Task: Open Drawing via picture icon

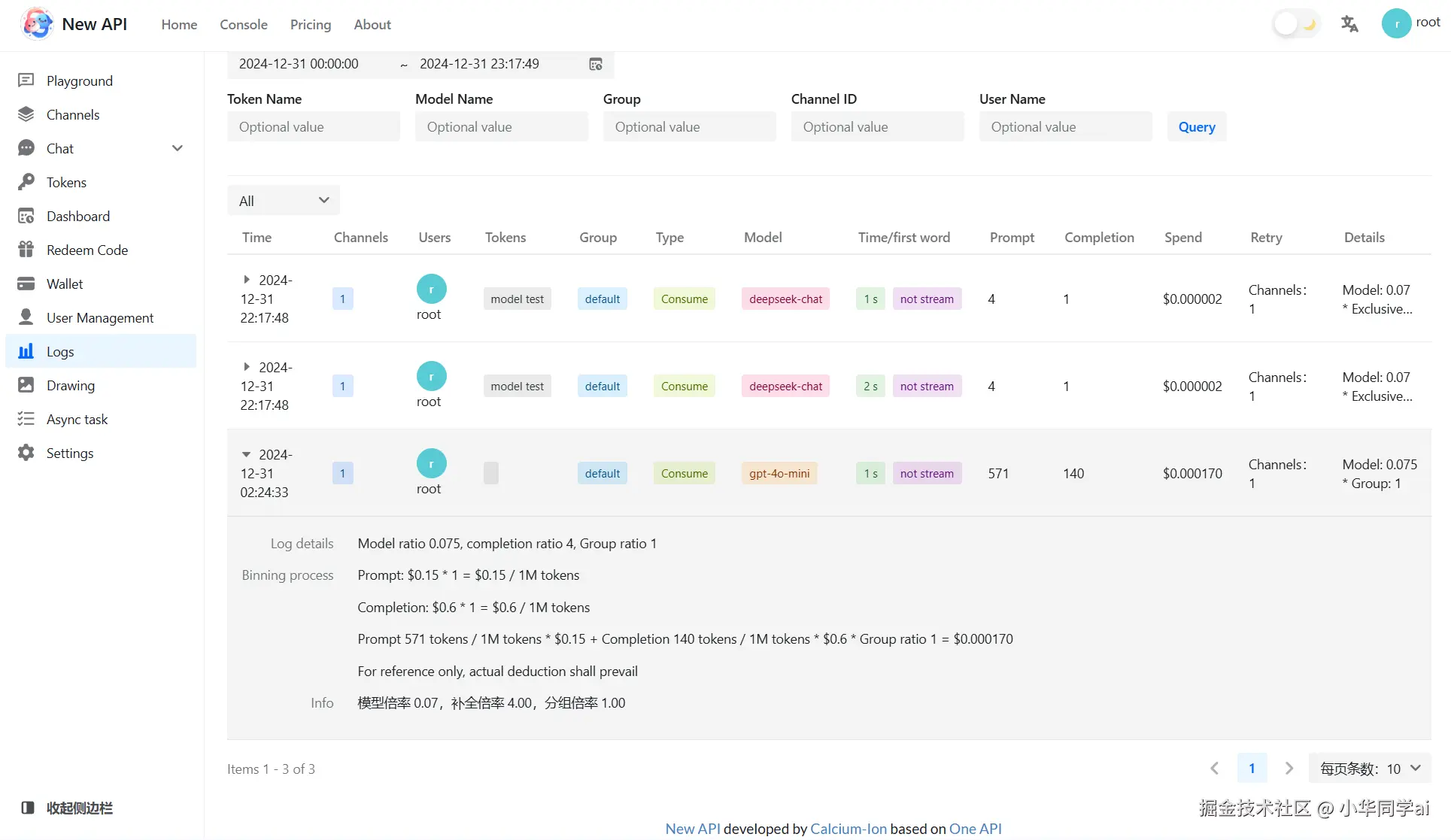Action: [x=26, y=385]
